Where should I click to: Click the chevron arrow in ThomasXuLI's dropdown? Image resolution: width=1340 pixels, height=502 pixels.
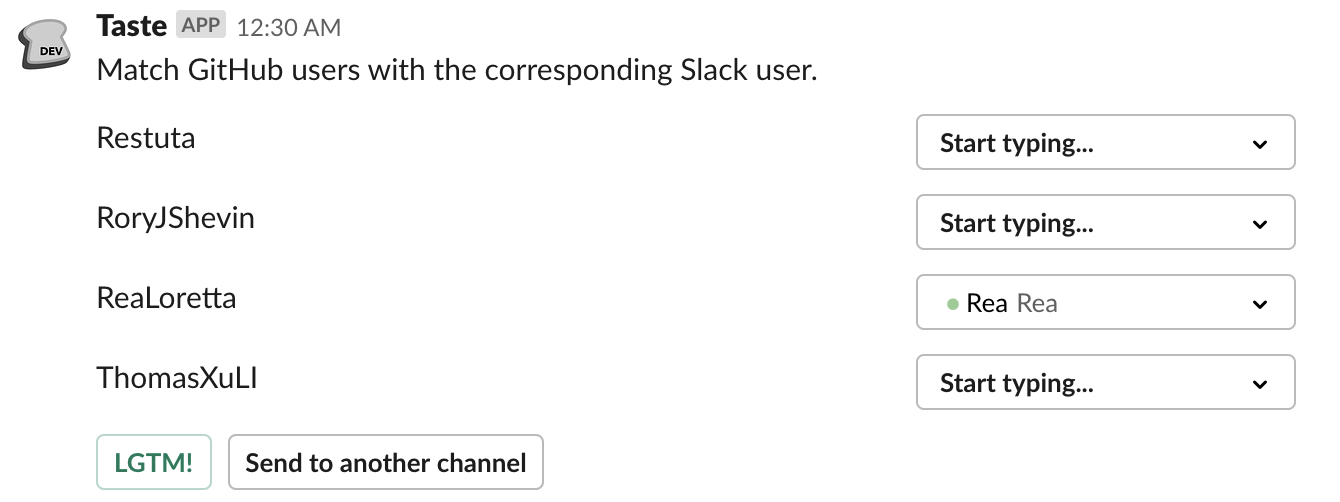[1259, 384]
